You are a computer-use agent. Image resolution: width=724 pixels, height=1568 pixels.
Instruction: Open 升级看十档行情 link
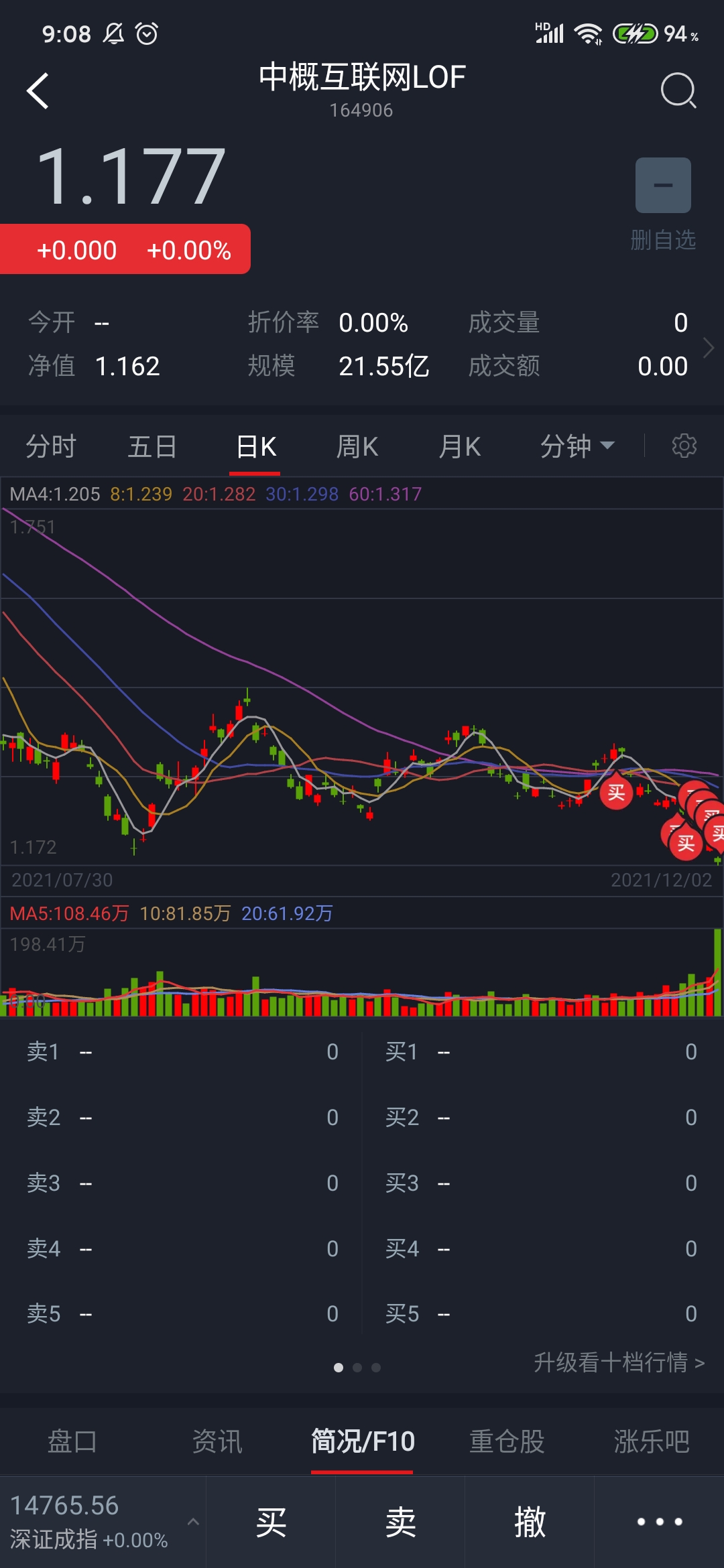(x=618, y=1362)
